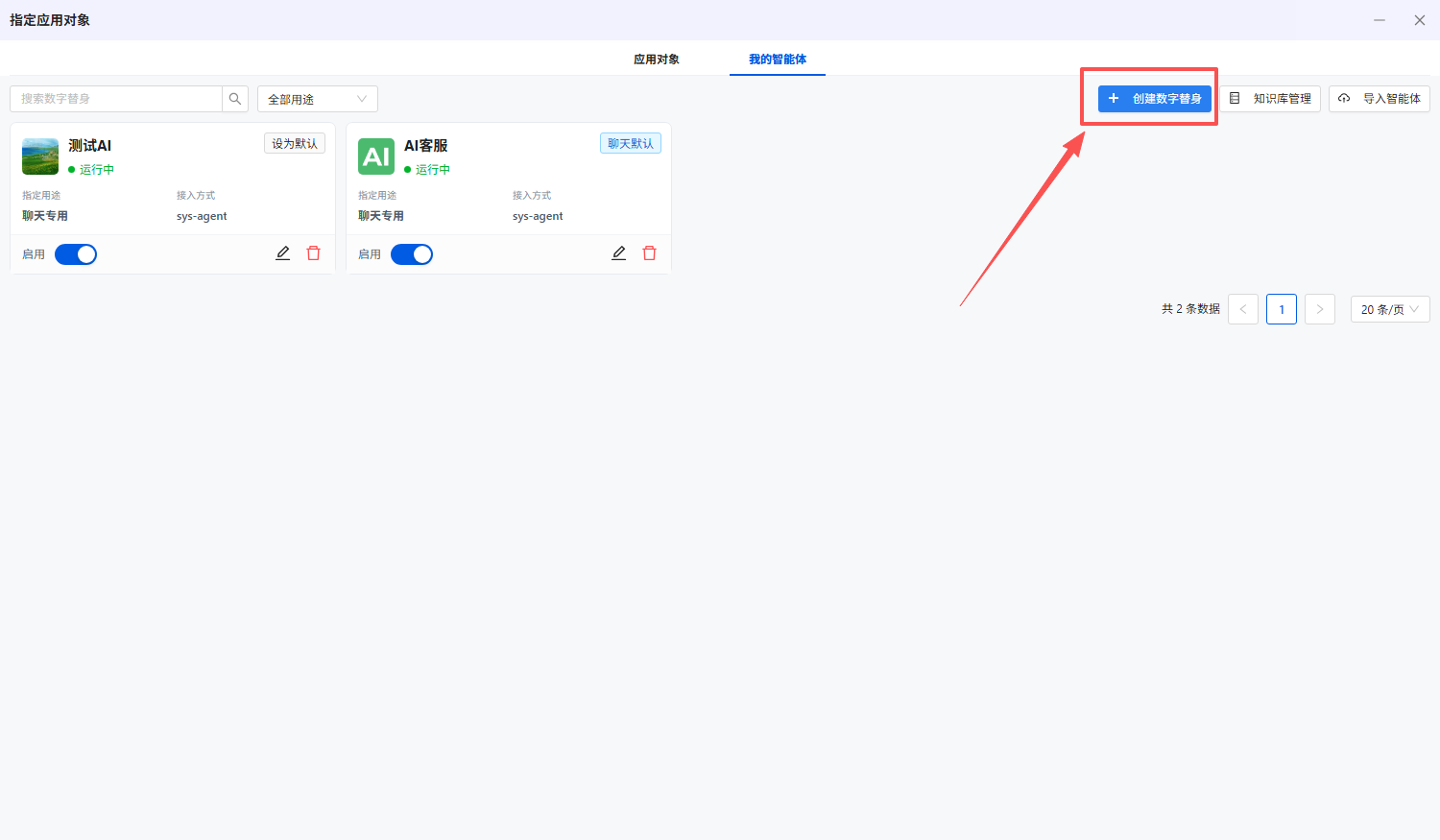Click 运行中 status on 测试AI card
Image resolution: width=1440 pixels, height=840 pixels.
[x=97, y=170]
